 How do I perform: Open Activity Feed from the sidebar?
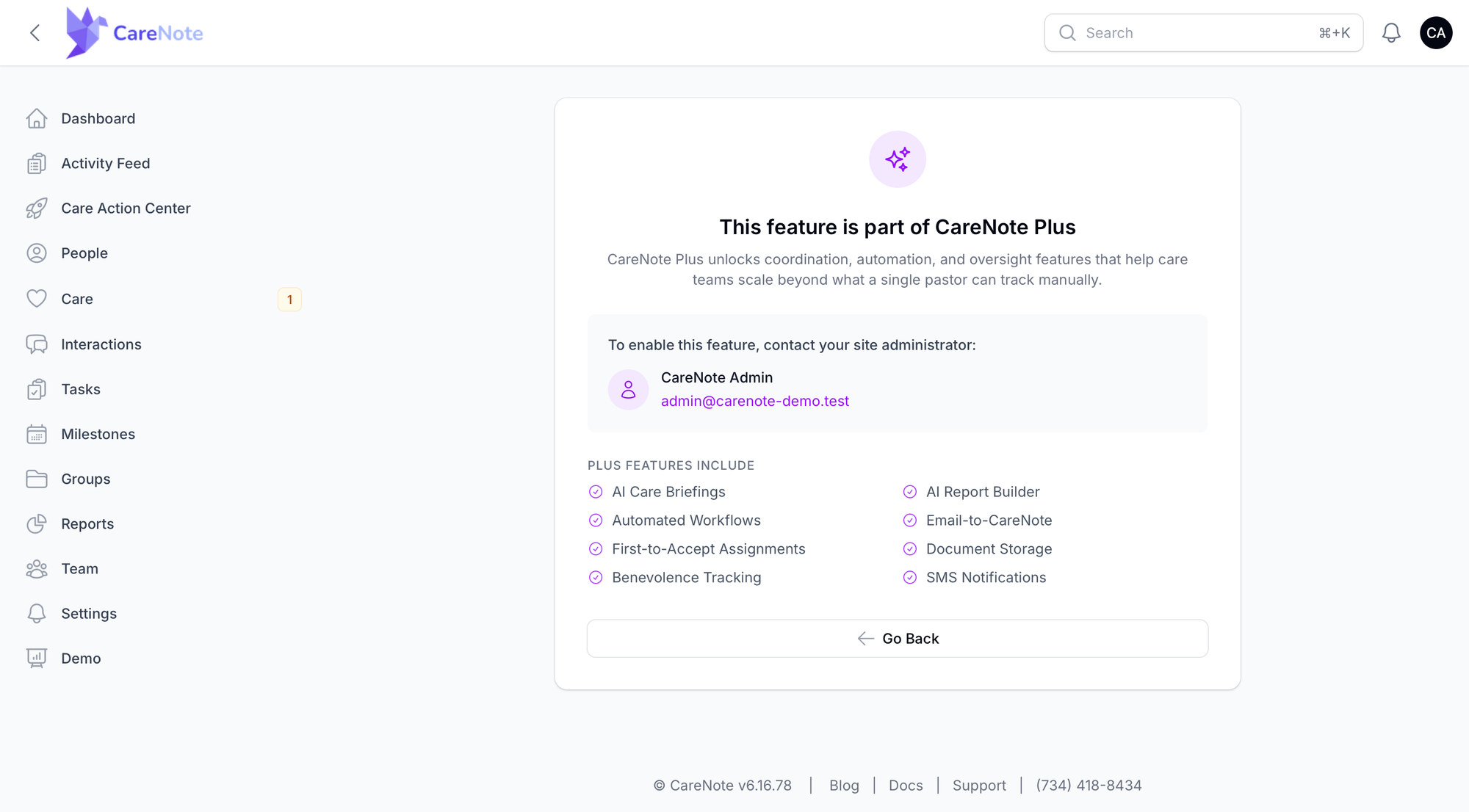(x=106, y=164)
